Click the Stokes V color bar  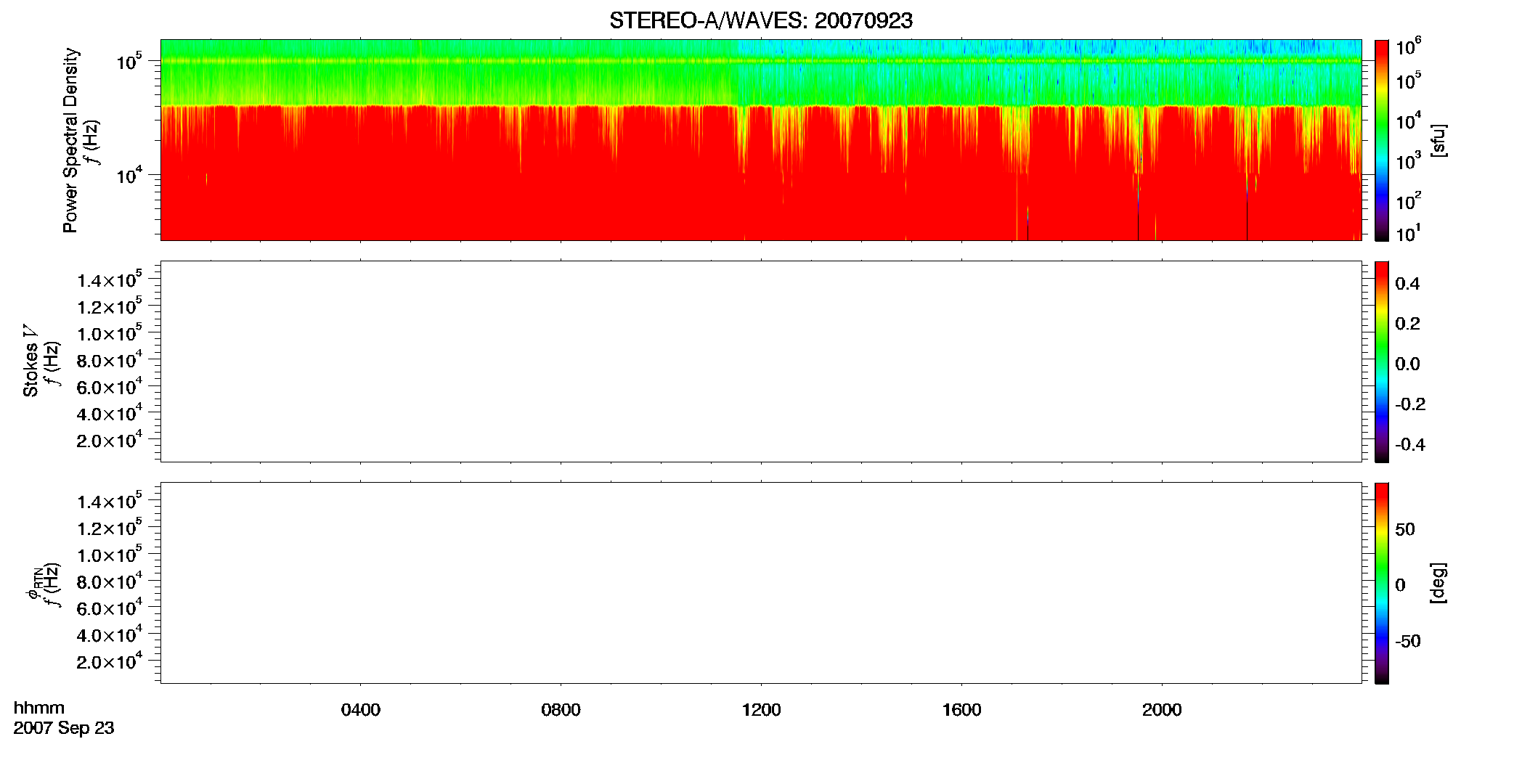(1382, 362)
